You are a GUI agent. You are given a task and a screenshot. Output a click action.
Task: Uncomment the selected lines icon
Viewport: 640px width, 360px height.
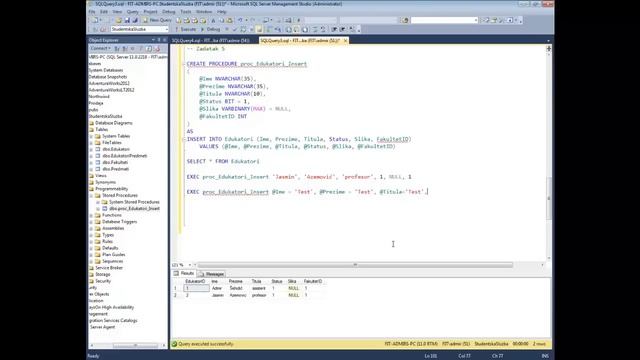click(323, 29)
